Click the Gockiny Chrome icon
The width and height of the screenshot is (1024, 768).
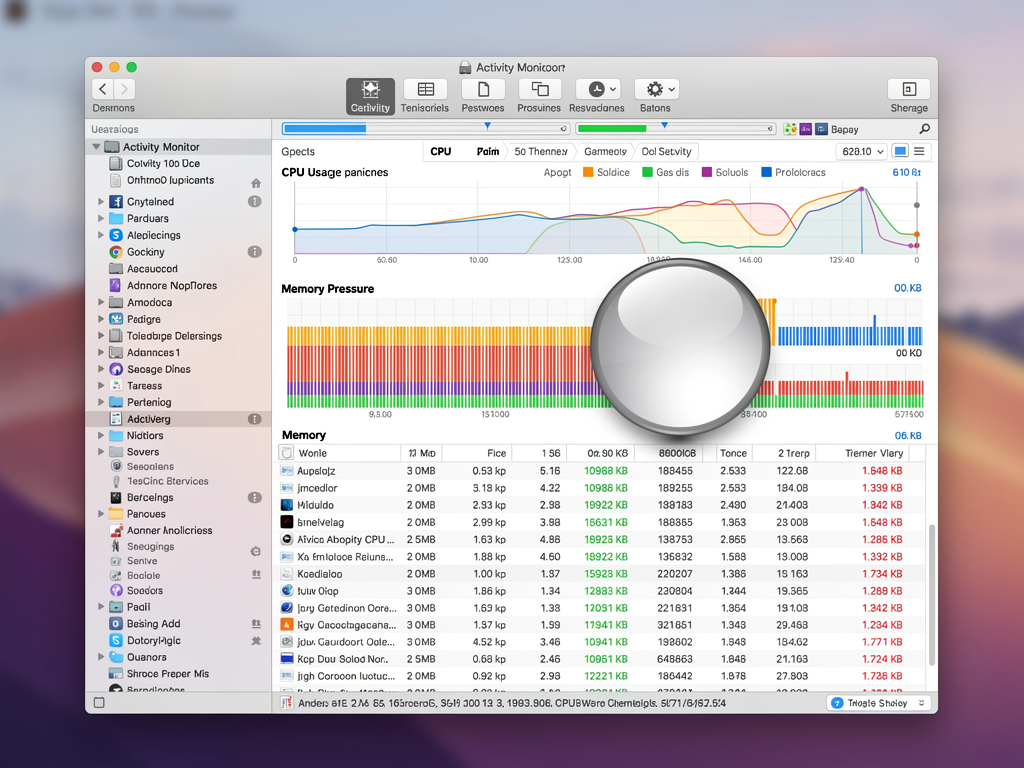[116, 252]
